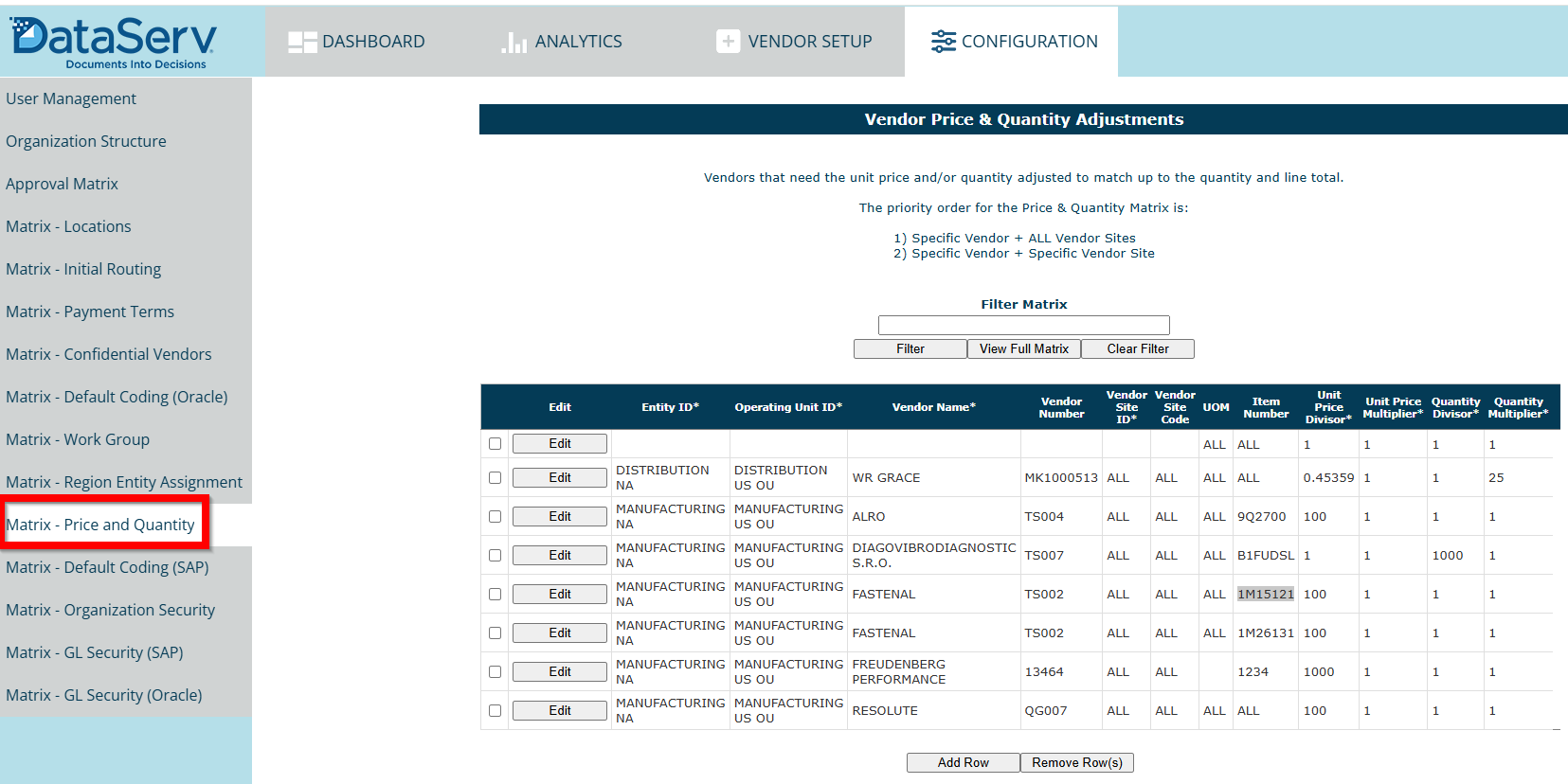This screenshot has width=1568, height=784.
Task: Click the Vendor Setup plus icon
Action: point(728,42)
